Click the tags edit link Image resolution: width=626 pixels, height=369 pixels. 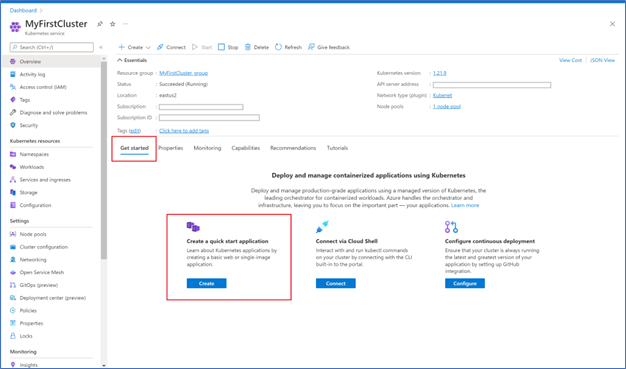tap(135, 131)
